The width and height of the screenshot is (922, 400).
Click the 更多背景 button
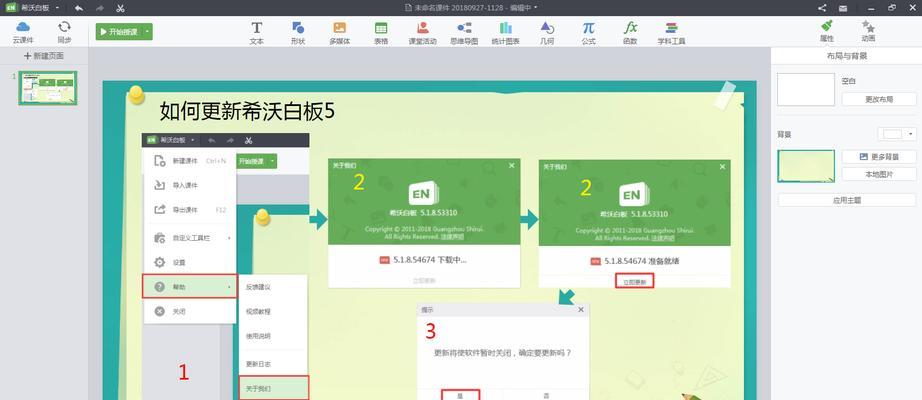878,157
